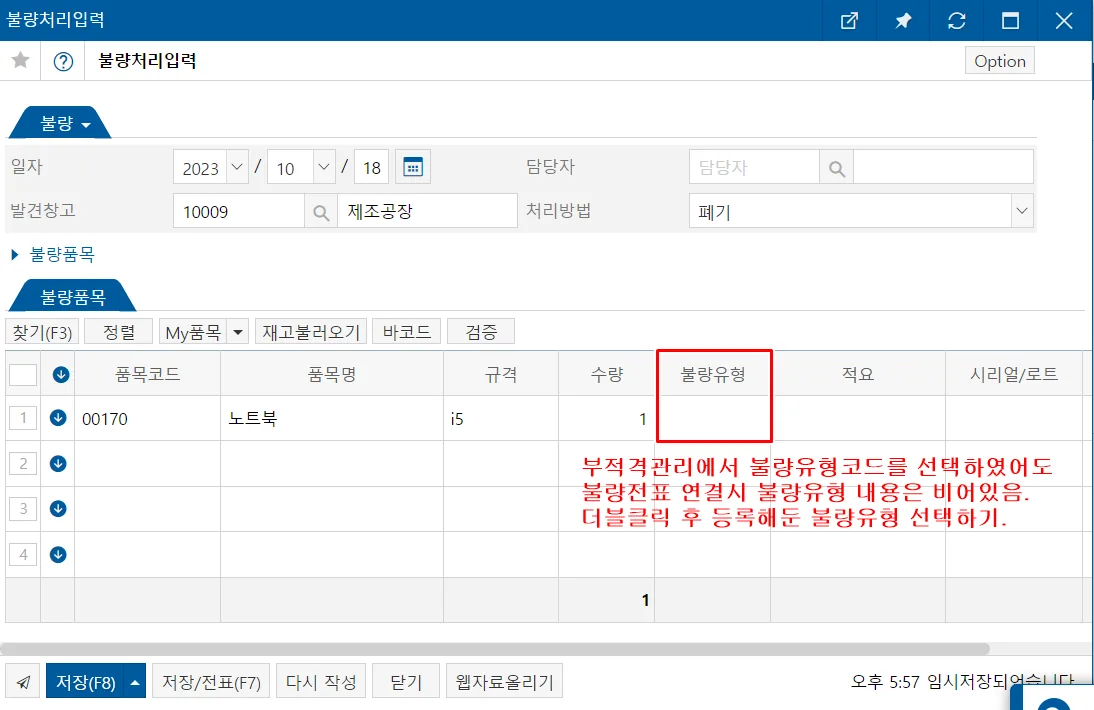Image resolution: width=1094 pixels, height=710 pixels.
Task: Click the 재고불러오기 button
Action: tap(311, 332)
